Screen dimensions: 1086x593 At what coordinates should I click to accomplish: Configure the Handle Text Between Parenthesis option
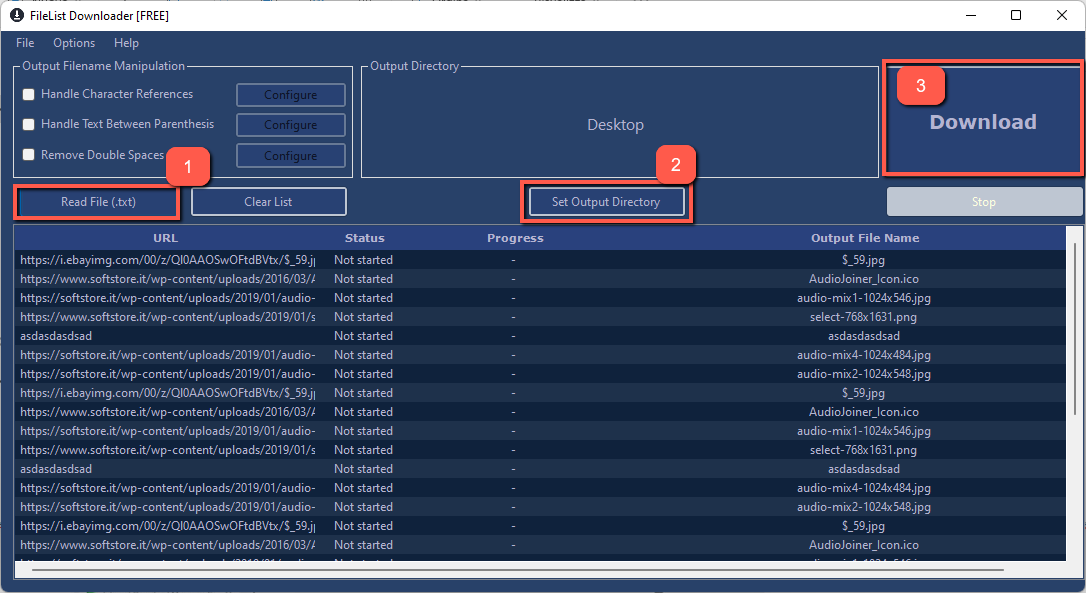(x=290, y=124)
